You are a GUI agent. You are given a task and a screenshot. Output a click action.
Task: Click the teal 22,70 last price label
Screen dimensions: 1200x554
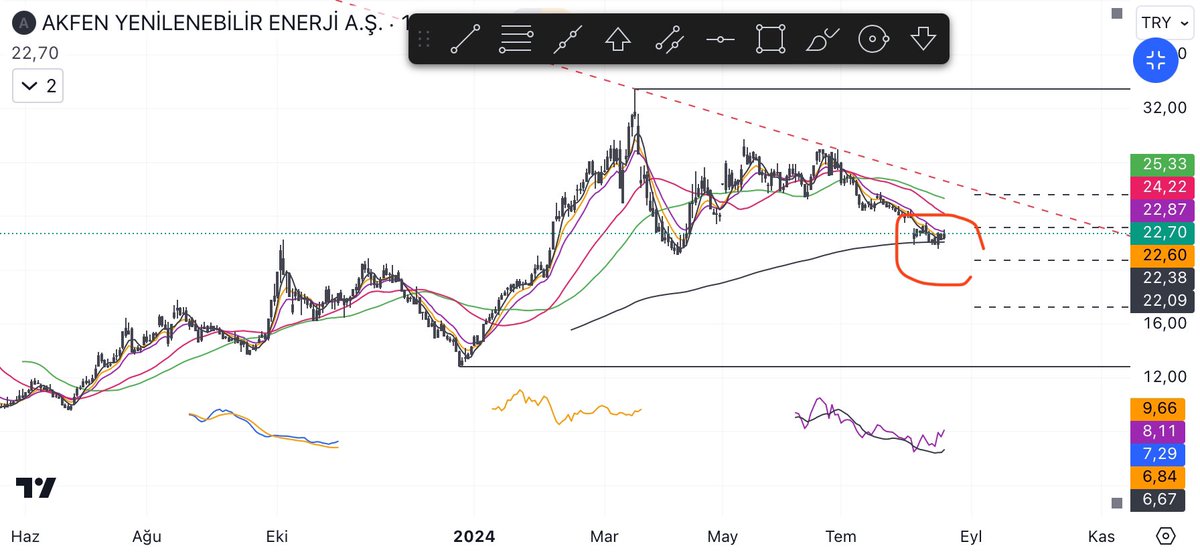(x=1161, y=233)
